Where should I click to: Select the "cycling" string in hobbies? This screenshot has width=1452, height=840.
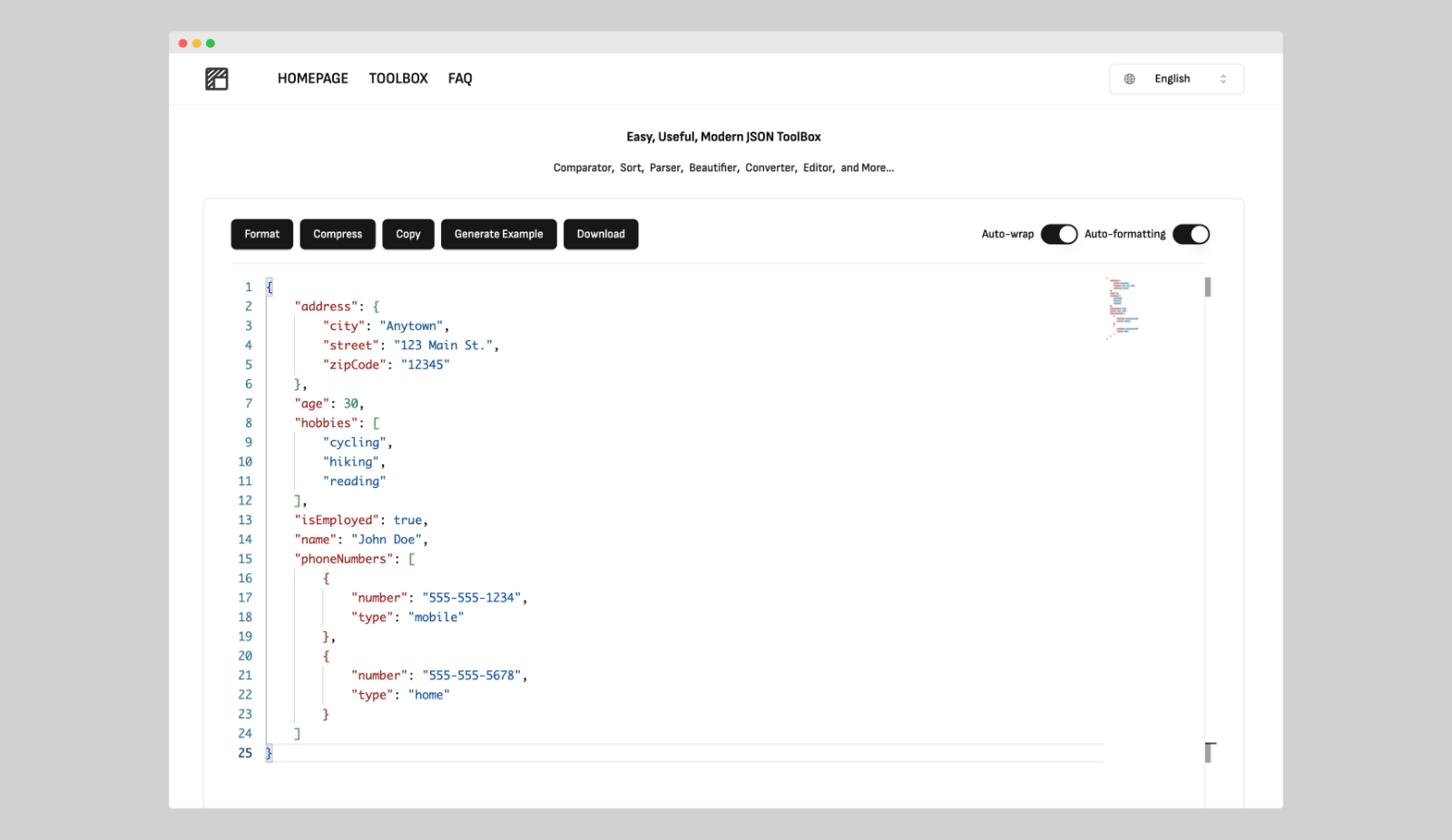(355, 442)
